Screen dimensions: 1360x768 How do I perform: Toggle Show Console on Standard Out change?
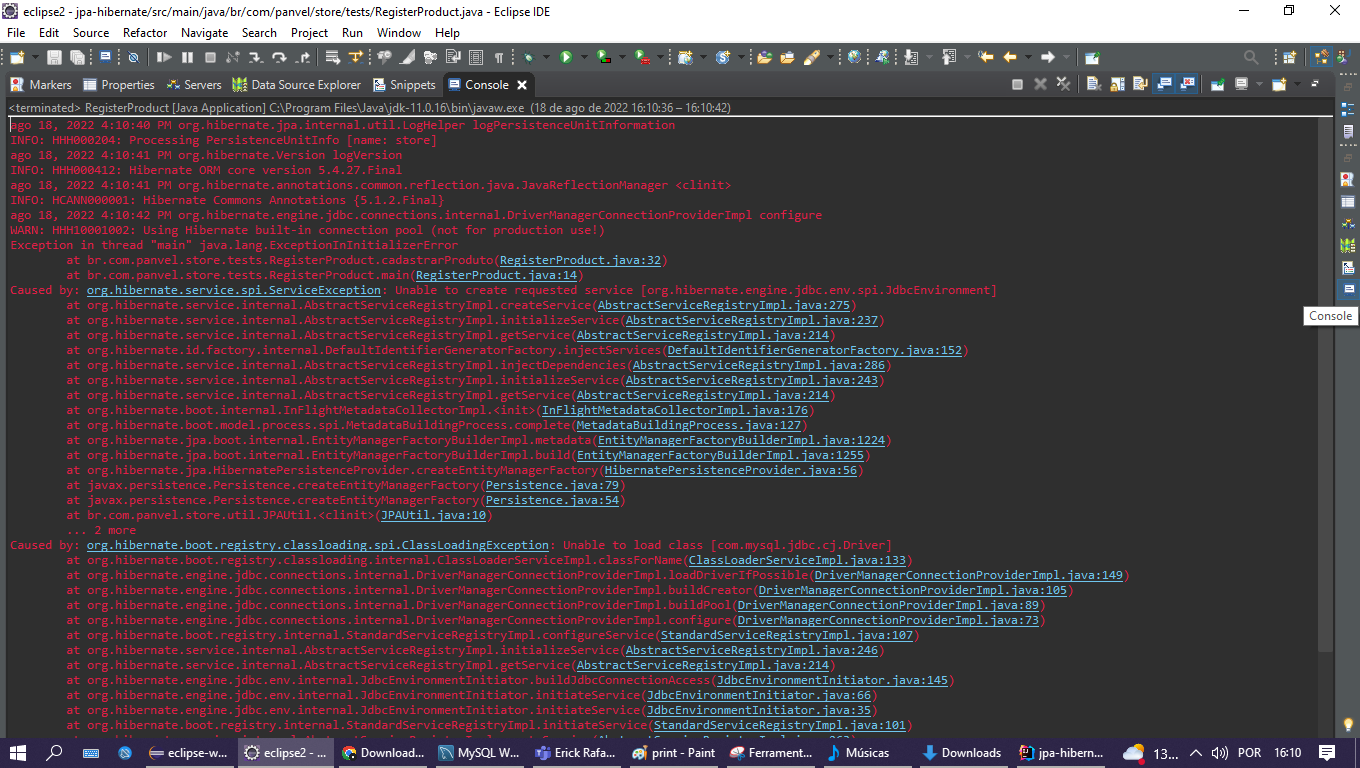1164,84
